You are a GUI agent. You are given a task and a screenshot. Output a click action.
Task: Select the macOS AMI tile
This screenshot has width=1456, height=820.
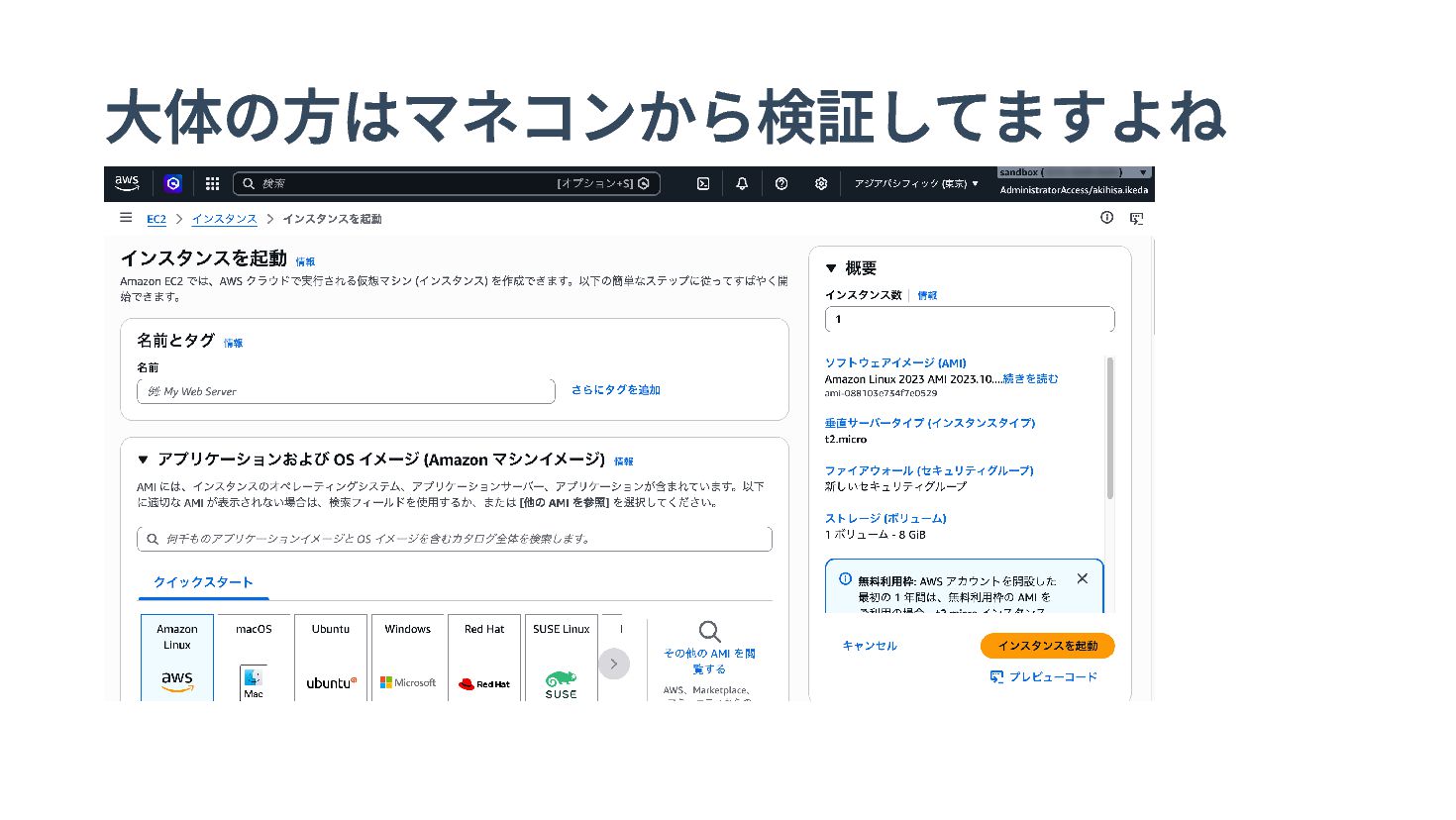254,658
